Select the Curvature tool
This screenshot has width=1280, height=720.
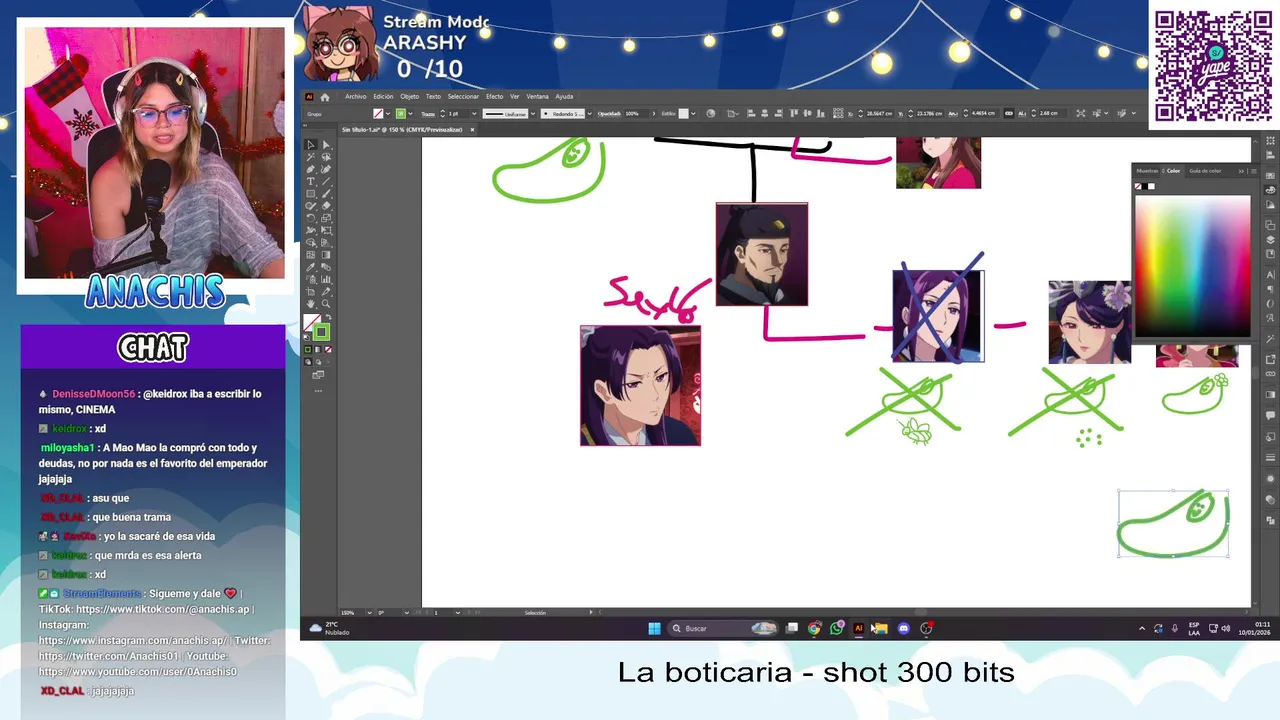326,169
